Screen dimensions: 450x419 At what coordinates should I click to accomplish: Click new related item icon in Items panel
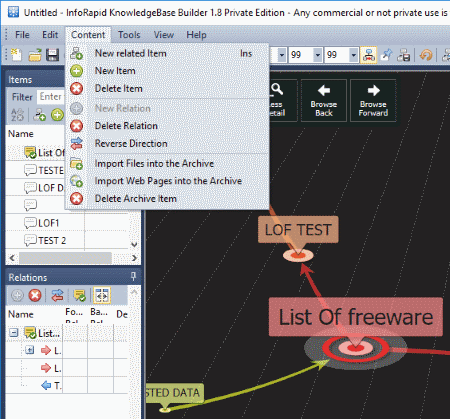40,115
